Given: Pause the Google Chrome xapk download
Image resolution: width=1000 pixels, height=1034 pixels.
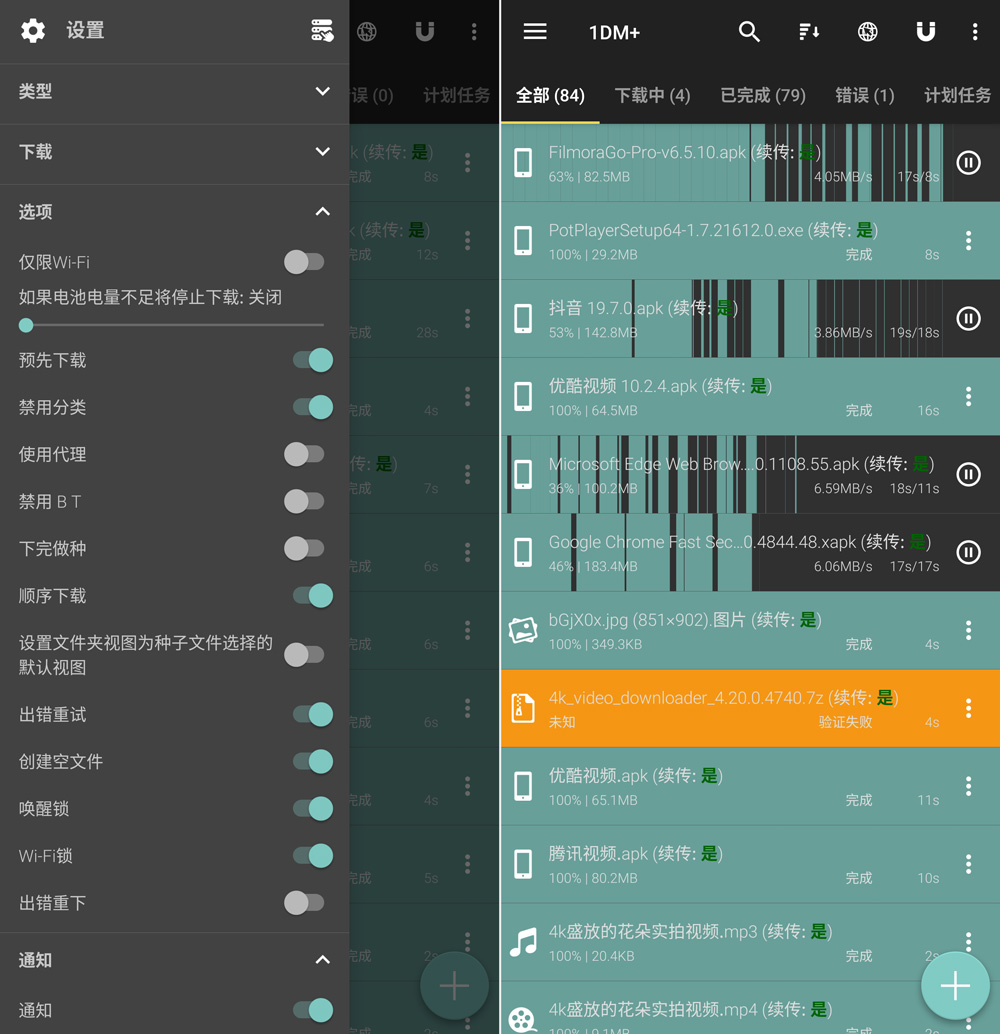Looking at the screenshot, I should [968, 552].
